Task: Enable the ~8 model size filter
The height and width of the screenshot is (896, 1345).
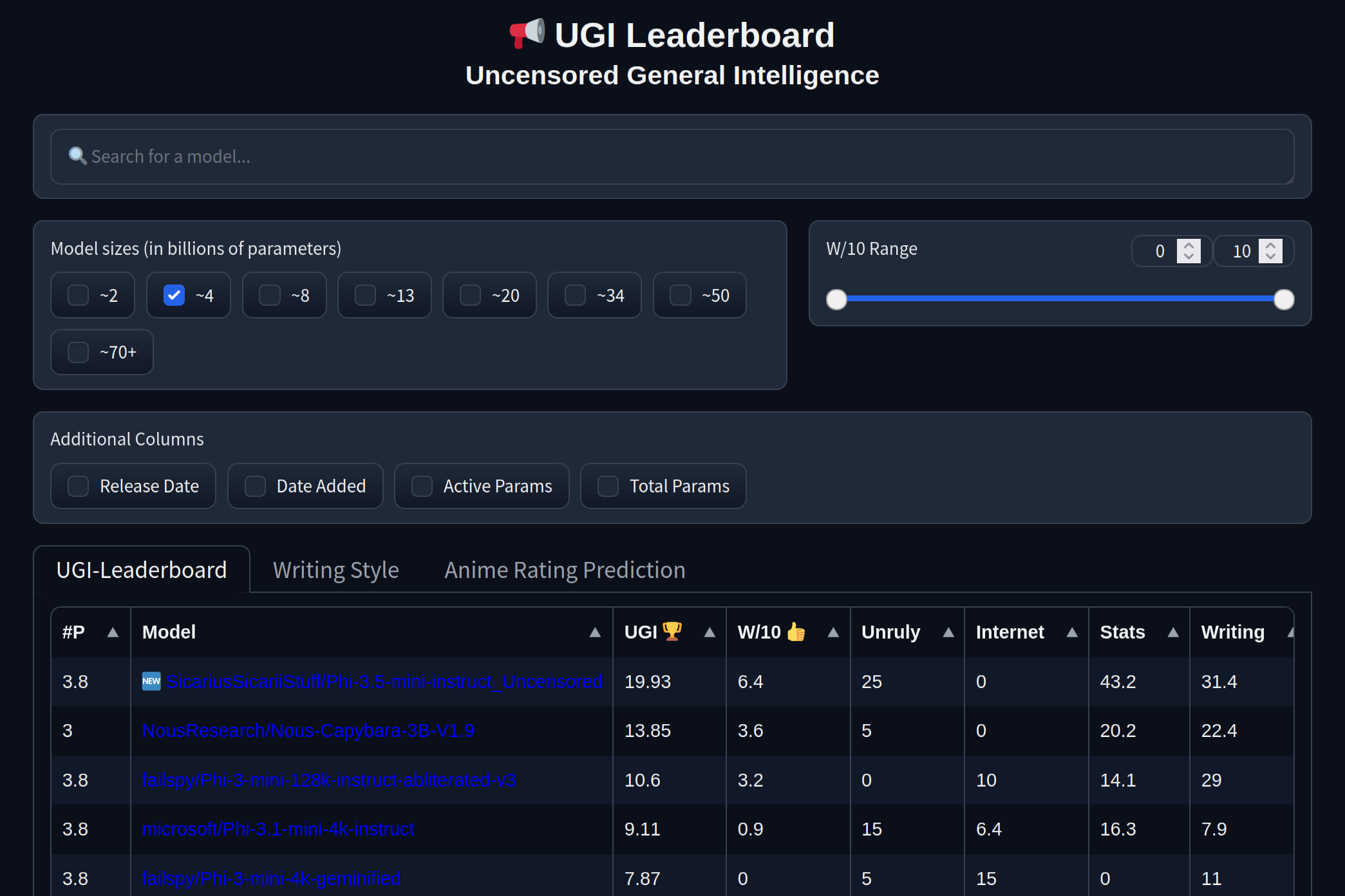Action: (268, 295)
